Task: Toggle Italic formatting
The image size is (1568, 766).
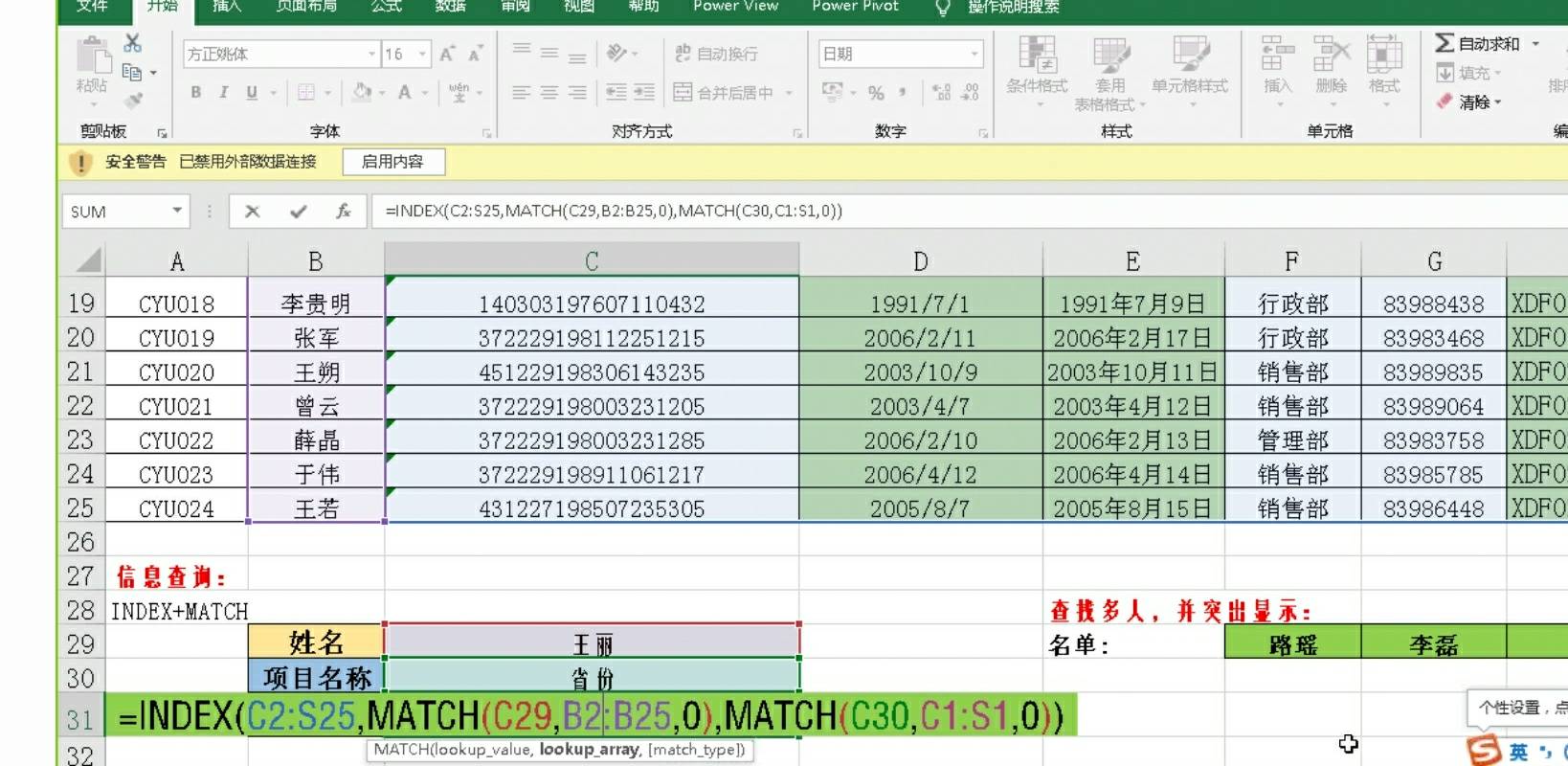Action: click(x=223, y=93)
